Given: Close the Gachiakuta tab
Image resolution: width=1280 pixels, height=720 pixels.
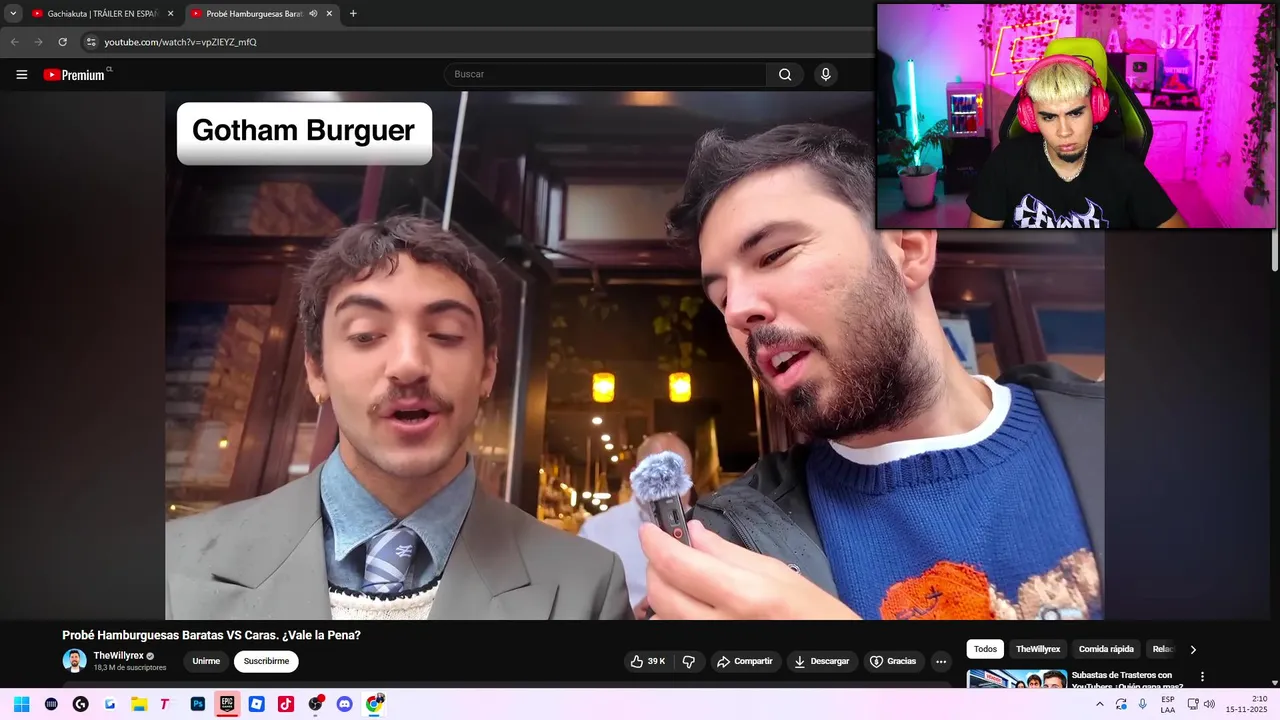Looking at the screenshot, I should point(171,14).
